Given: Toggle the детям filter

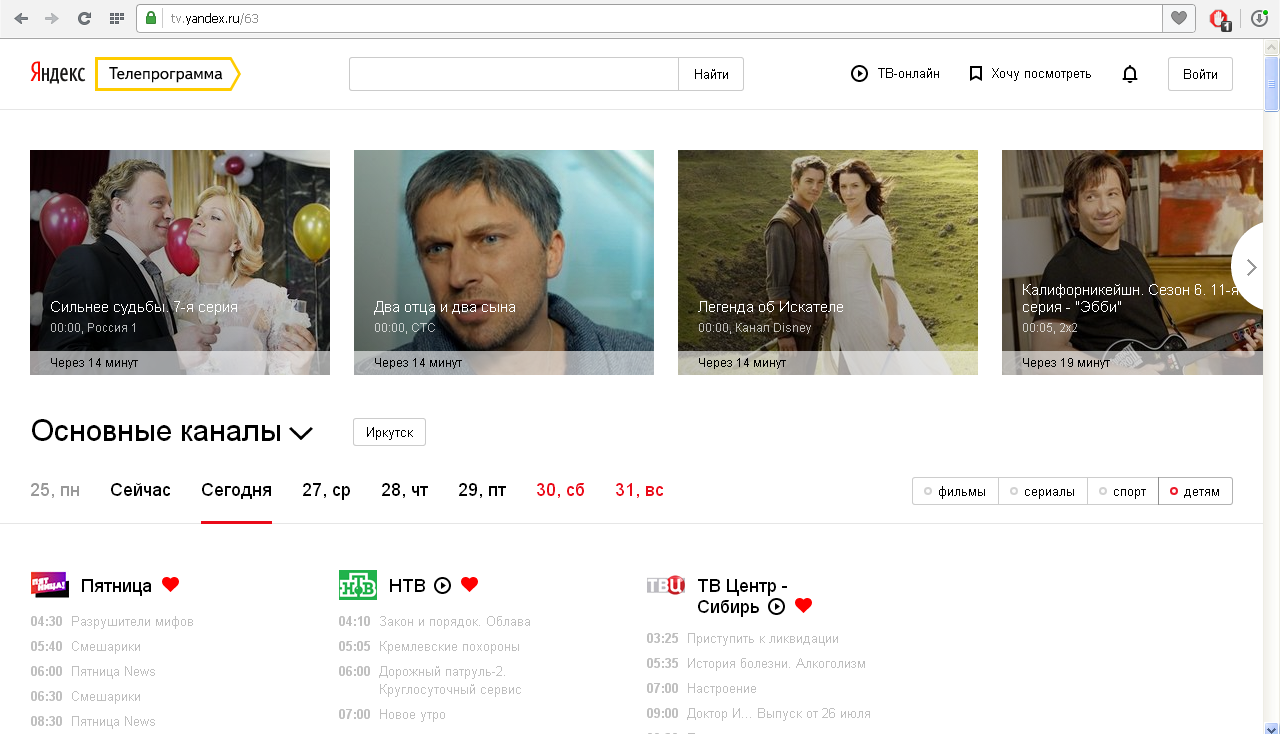Looking at the screenshot, I should (1195, 491).
